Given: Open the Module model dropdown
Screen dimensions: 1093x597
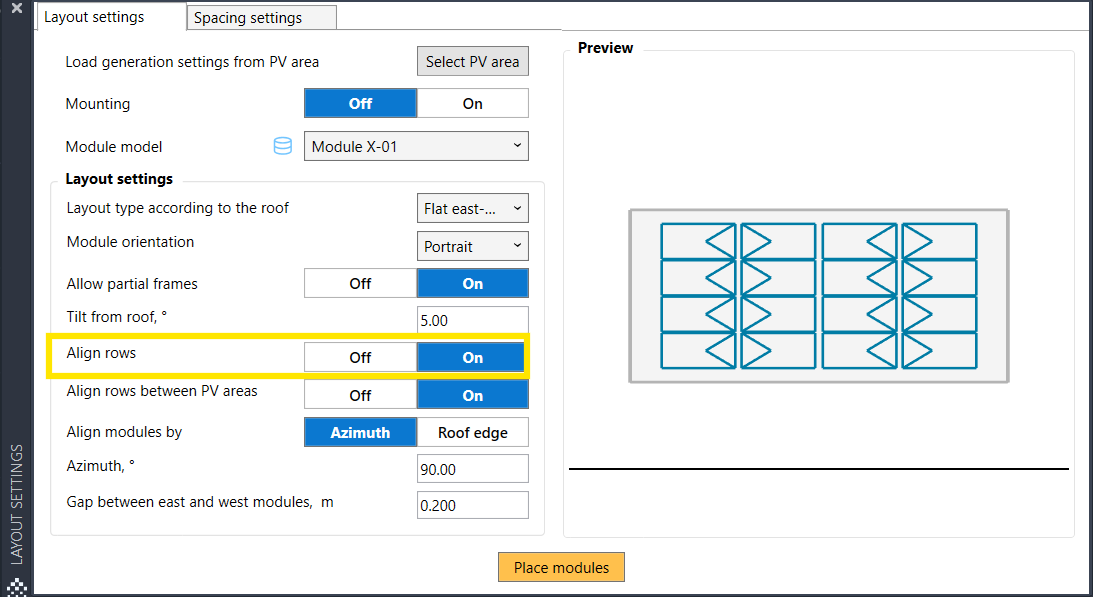Looking at the screenshot, I should [416, 146].
